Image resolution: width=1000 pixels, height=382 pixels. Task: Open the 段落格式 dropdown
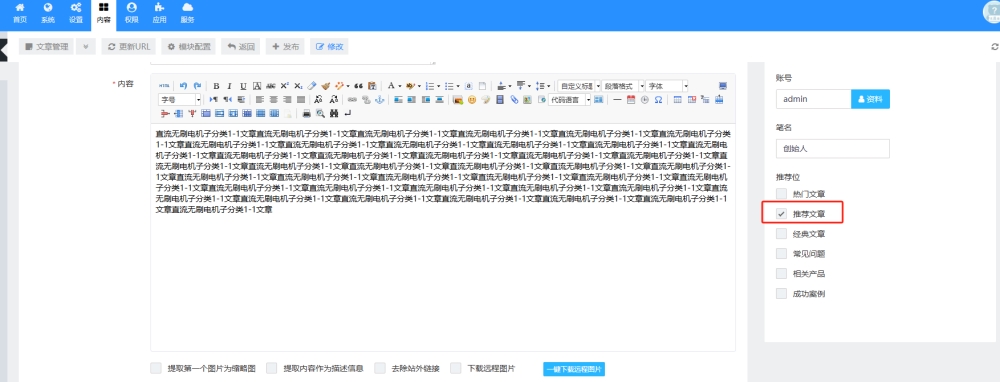point(623,85)
